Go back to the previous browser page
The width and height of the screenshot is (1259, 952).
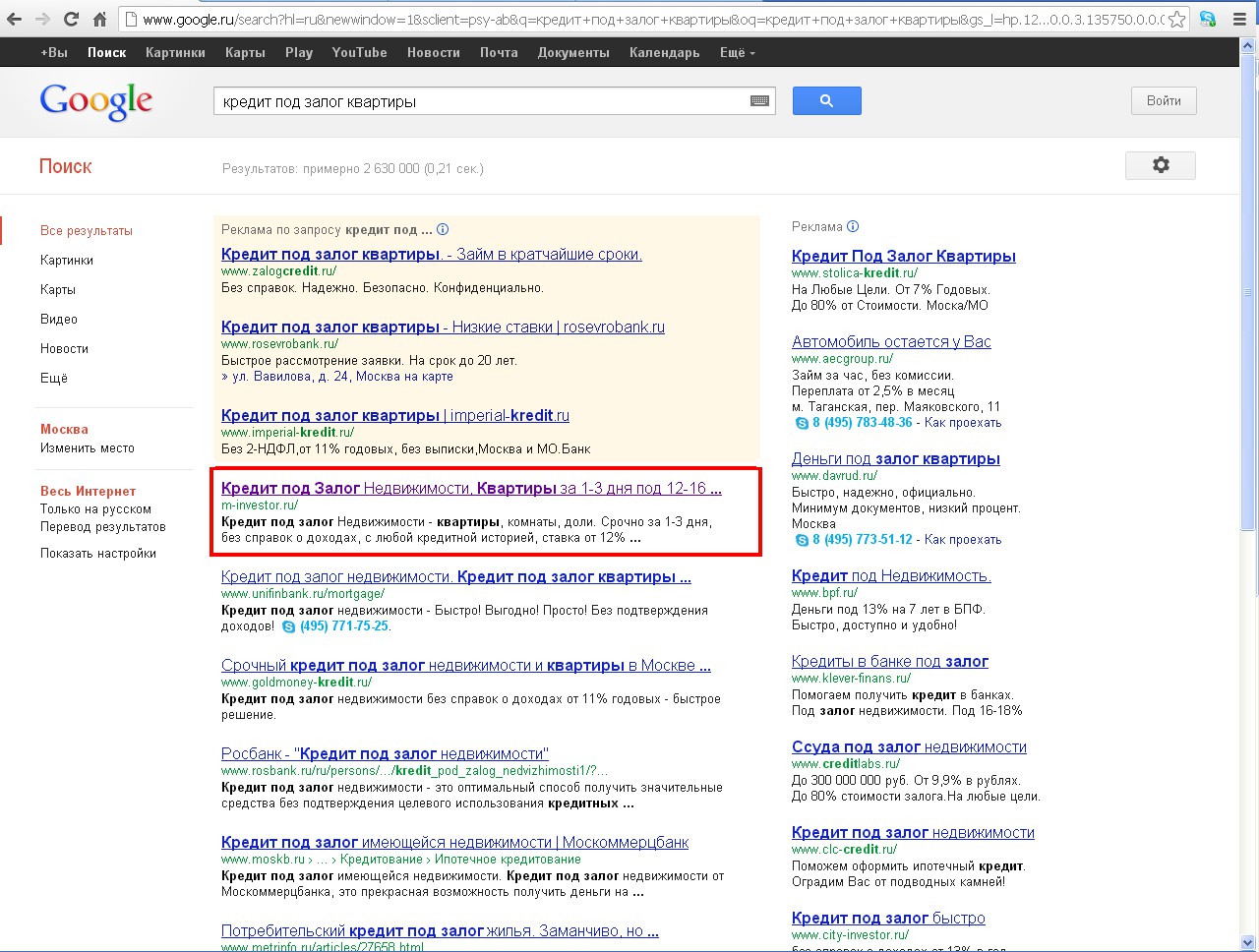click(15, 19)
